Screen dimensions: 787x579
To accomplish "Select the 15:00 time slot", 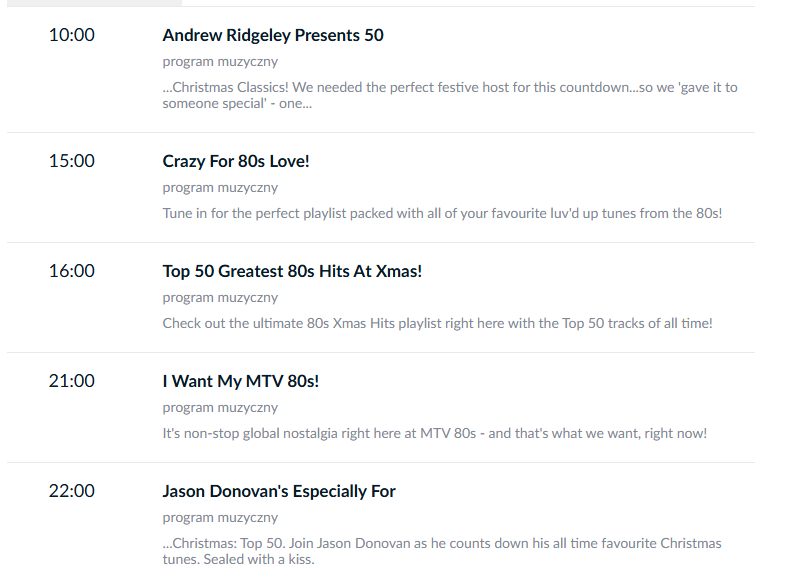I will 71,161.
